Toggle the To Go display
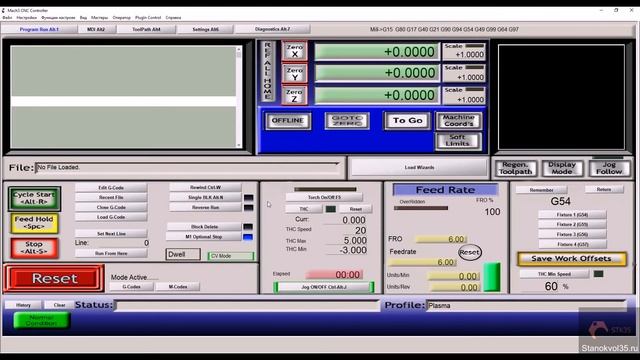This screenshot has height=360, width=640. tap(407, 121)
